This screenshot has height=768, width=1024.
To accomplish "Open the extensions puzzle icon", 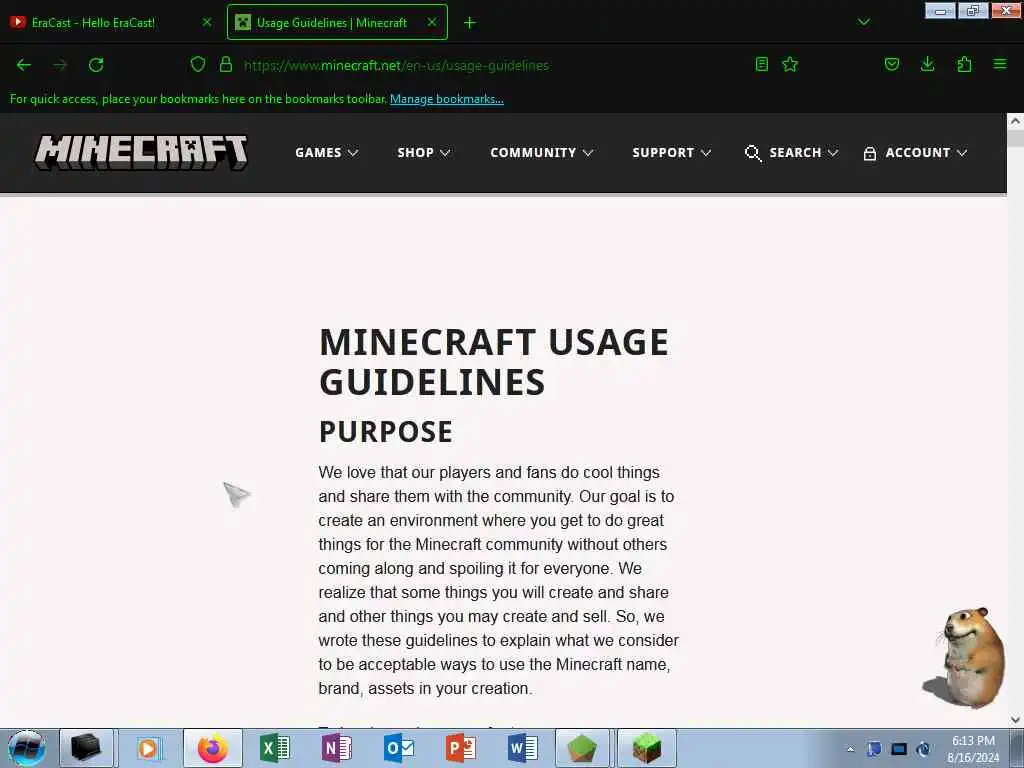I will [964, 64].
